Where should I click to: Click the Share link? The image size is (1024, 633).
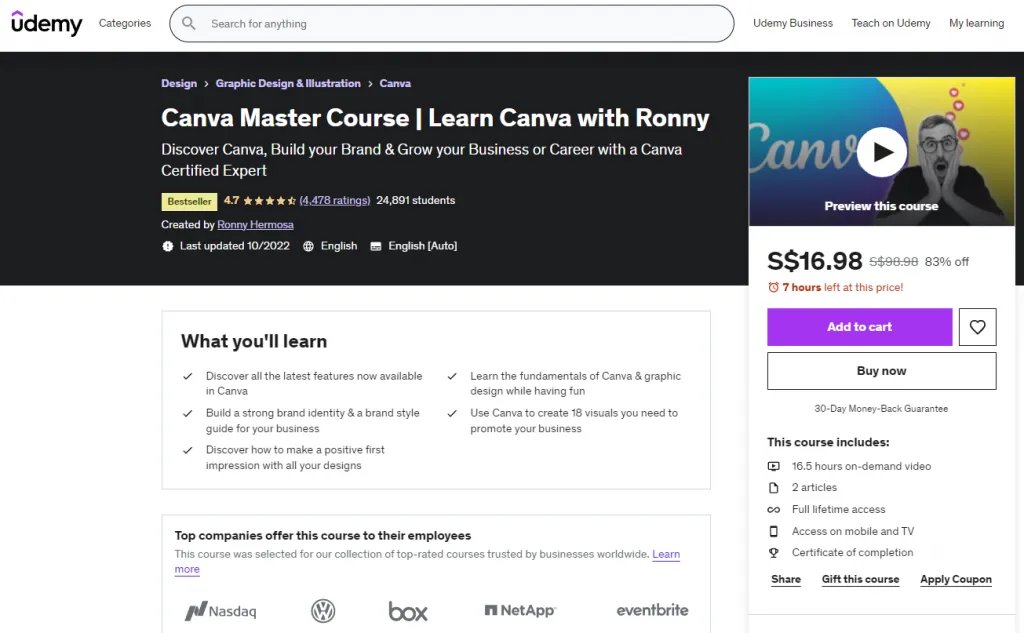[x=786, y=579]
